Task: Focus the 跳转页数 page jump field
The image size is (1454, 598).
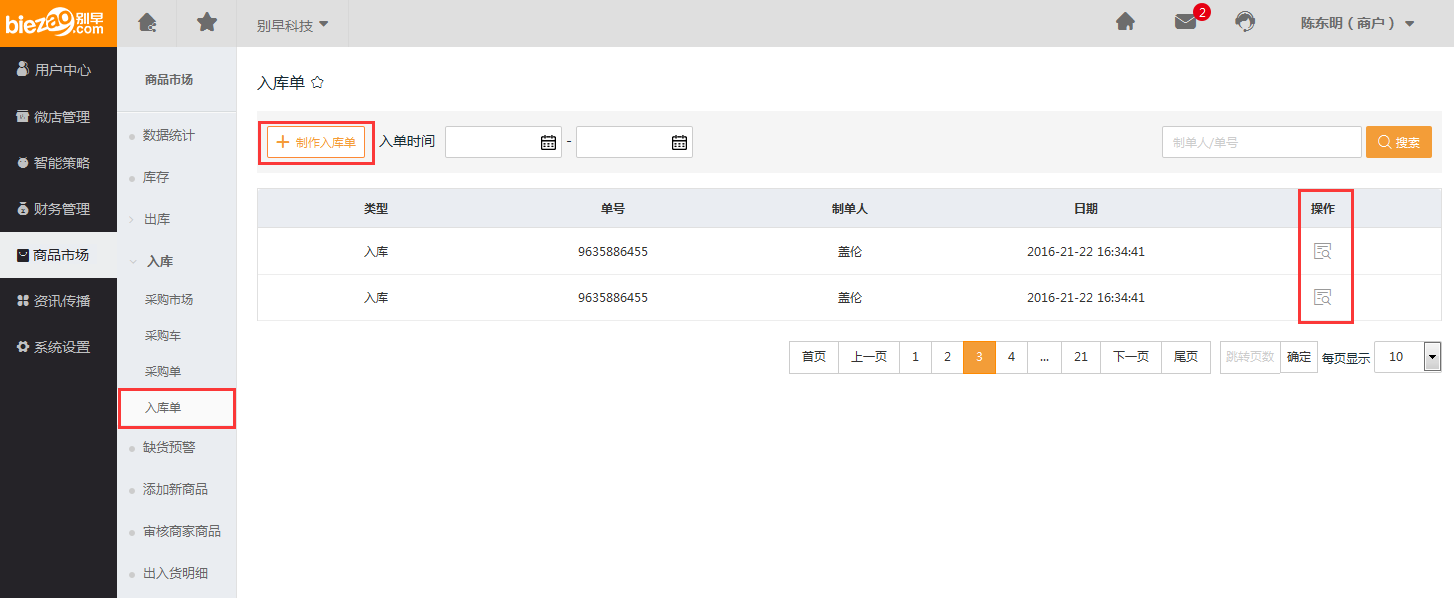Action: click(1250, 357)
